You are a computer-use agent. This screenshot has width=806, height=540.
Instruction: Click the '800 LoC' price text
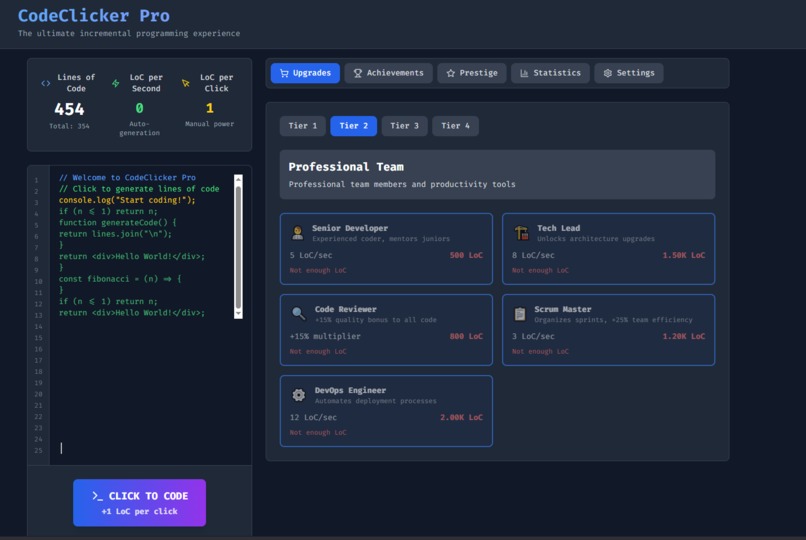[x=466, y=337]
